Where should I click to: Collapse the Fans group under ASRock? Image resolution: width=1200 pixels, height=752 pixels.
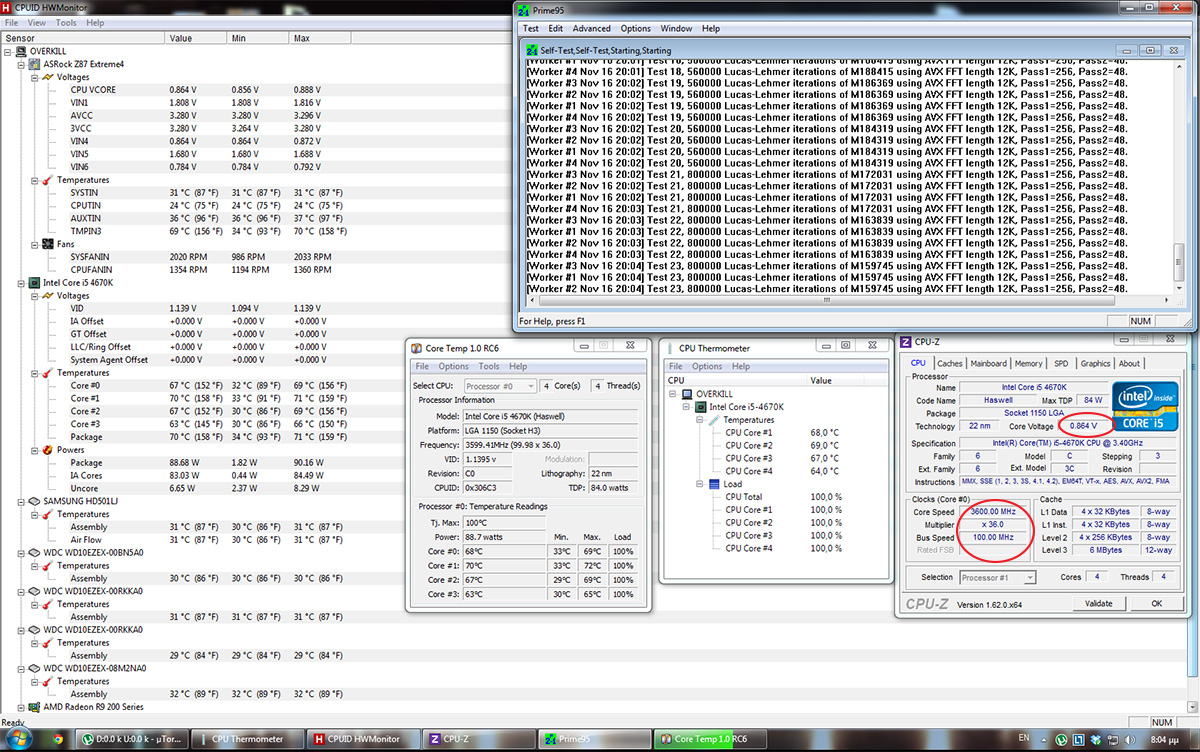(x=35, y=244)
